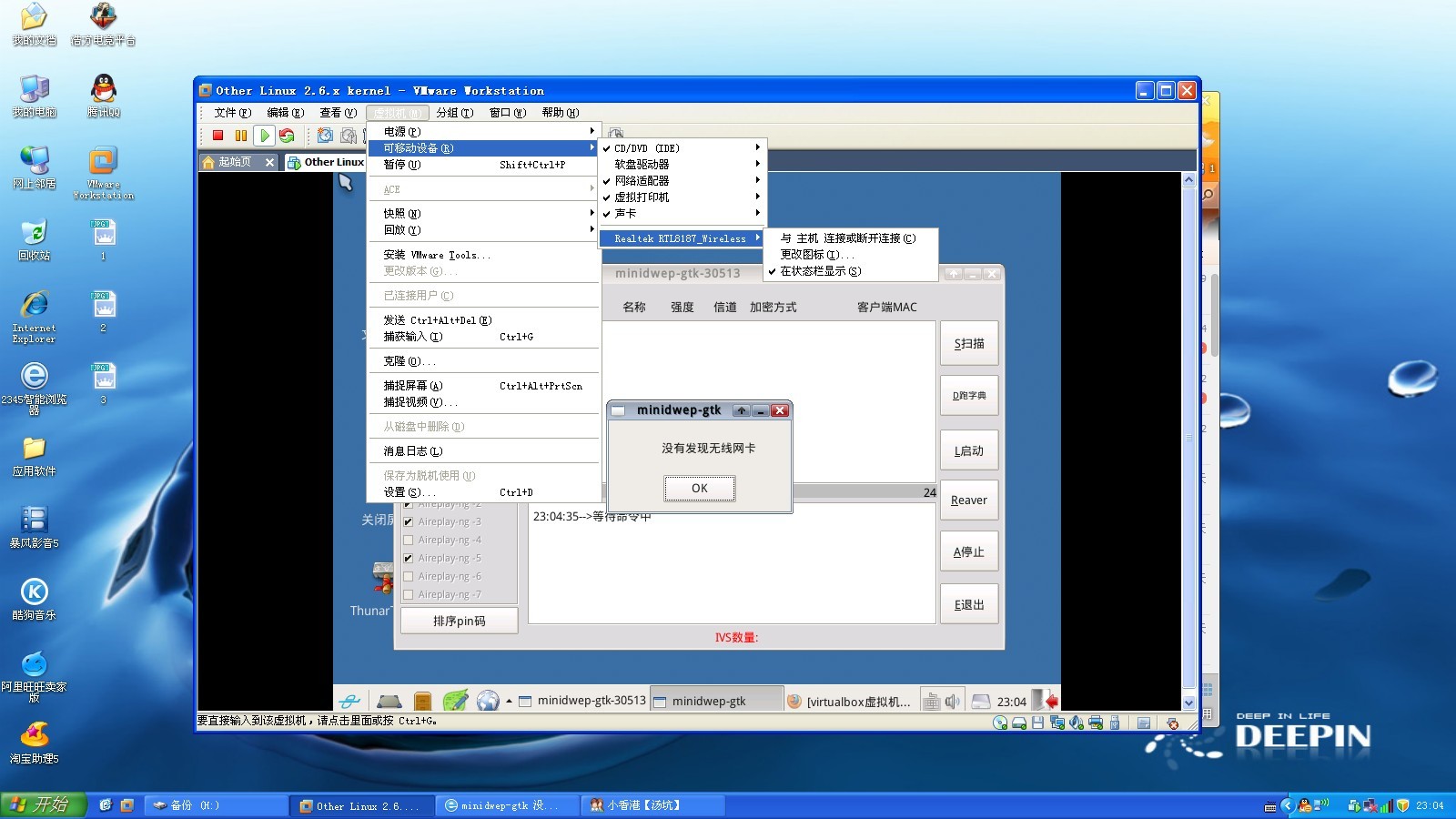The width and height of the screenshot is (1456, 819).
Task: Expand the 可移动设备 submenu
Action: 483,147
